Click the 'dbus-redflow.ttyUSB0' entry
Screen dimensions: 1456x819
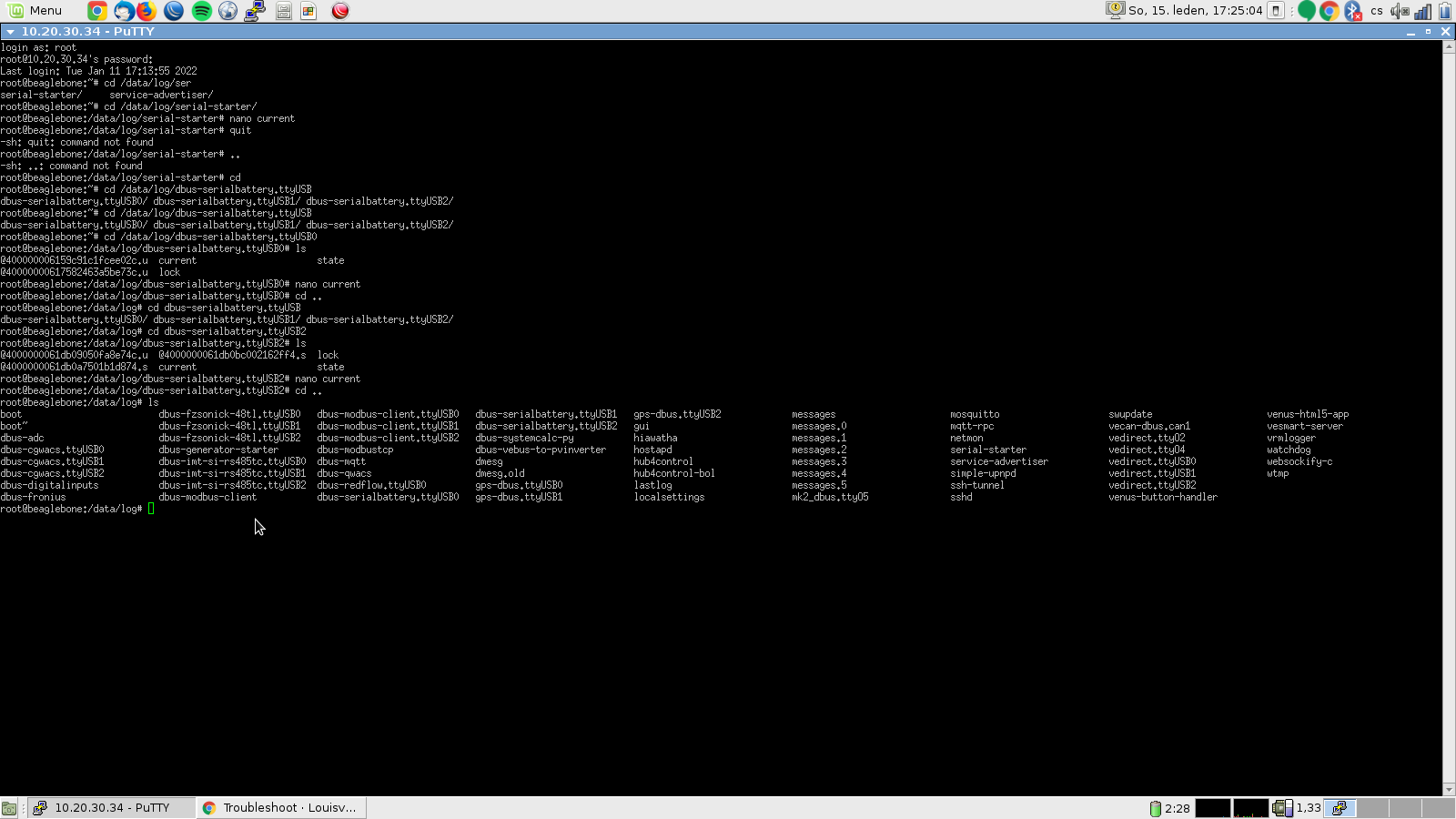tap(371, 485)
